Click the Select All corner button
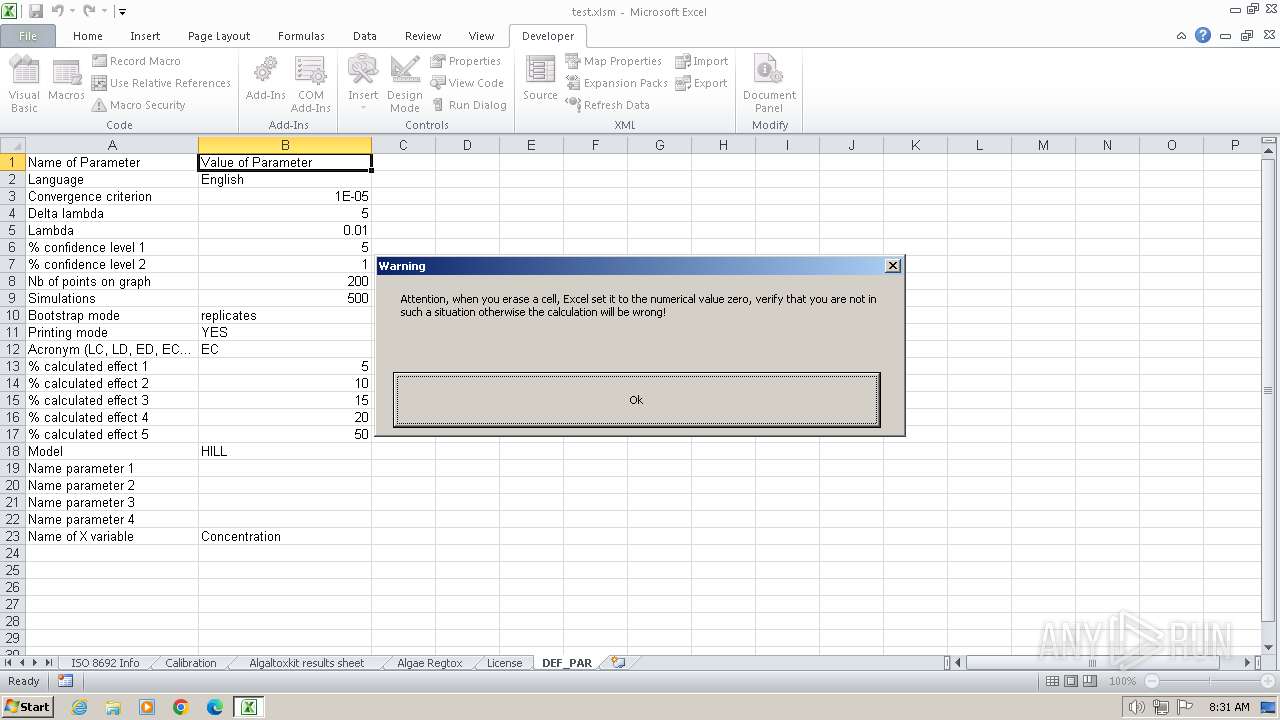Viewport: 1280px width, 720px height. tap(12, 145)
